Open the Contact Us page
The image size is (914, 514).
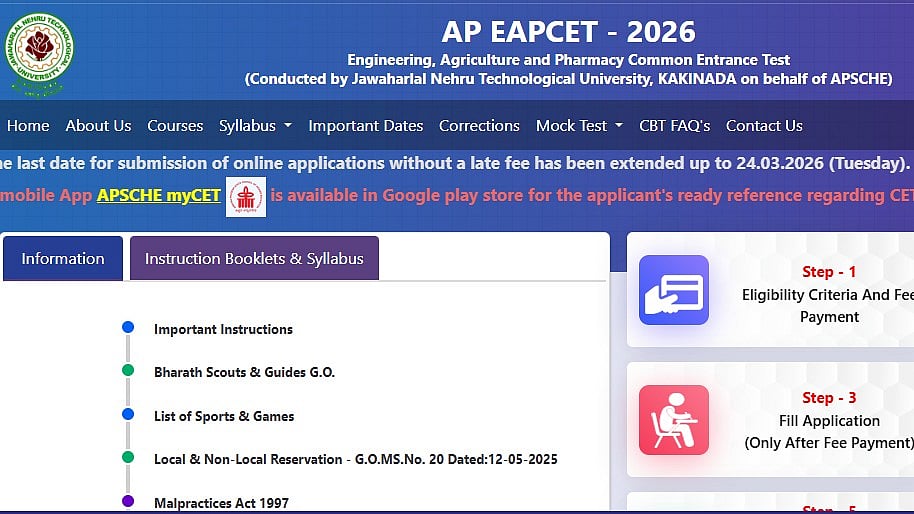click(764, 126)
